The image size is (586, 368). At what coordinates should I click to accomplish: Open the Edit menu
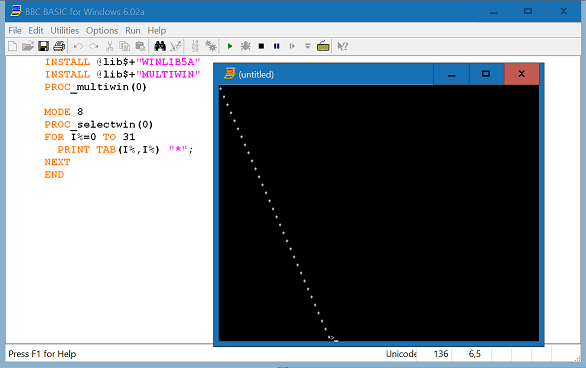pyautogui.click(x=36, y=31)
